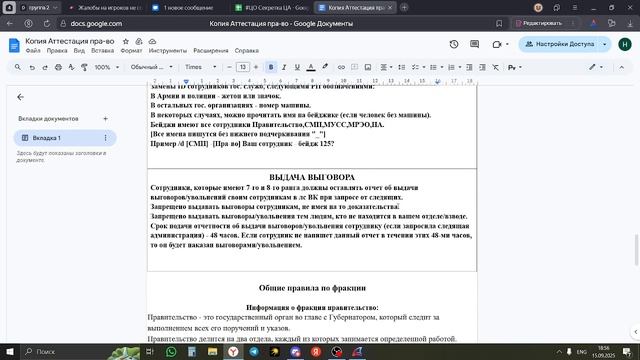
Task: Activate the paint format tool
Action: point(84,67)
